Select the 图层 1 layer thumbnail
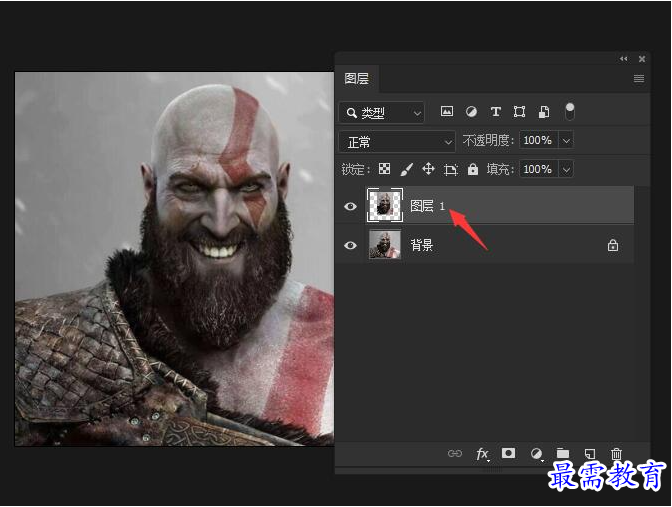This screenshot has height=507, width=672. (x=385, y=205)
